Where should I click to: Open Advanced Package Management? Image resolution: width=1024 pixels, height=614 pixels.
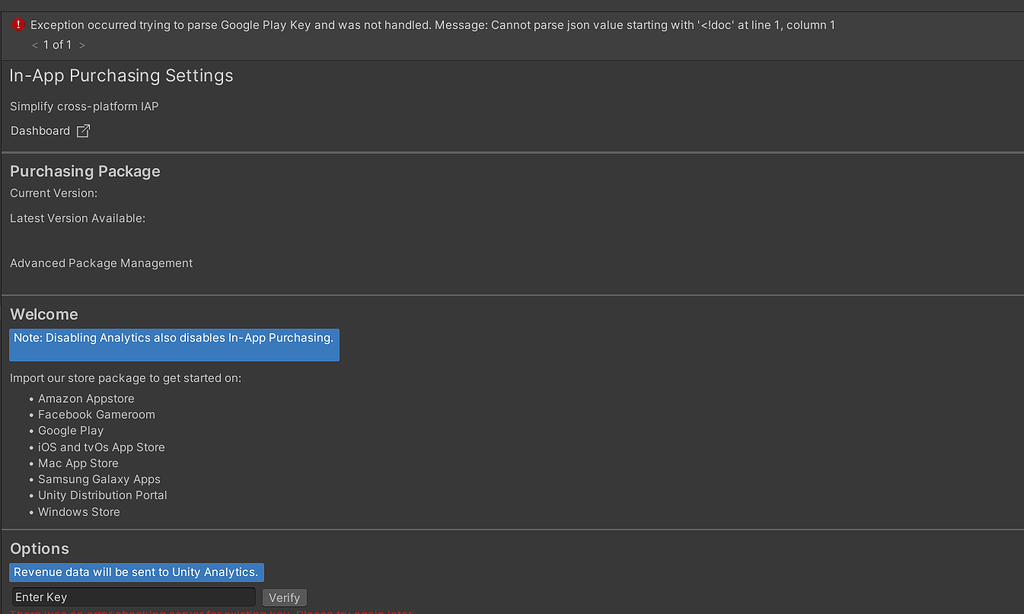100,263
